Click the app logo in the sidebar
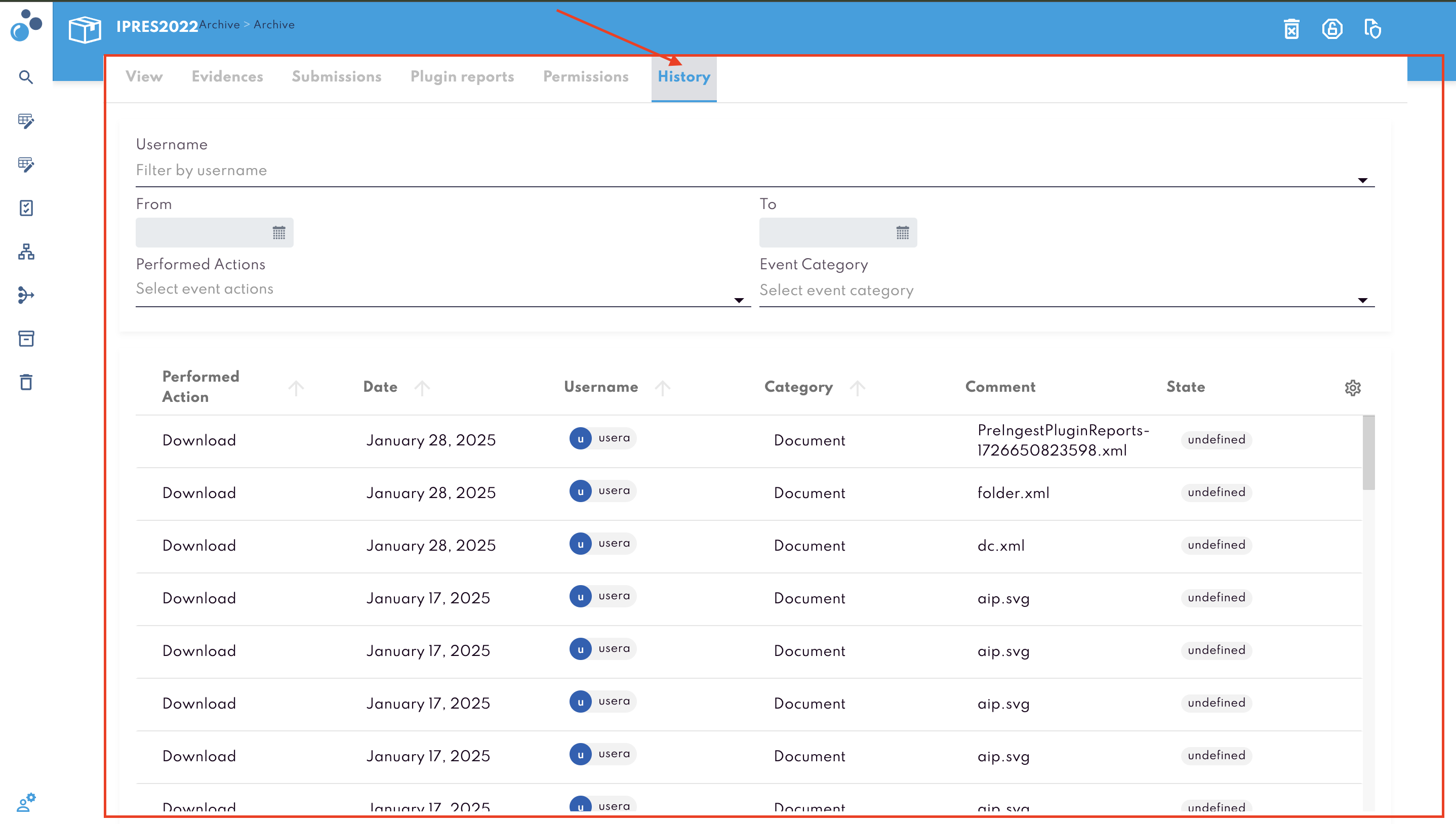 tap(26, 26)
